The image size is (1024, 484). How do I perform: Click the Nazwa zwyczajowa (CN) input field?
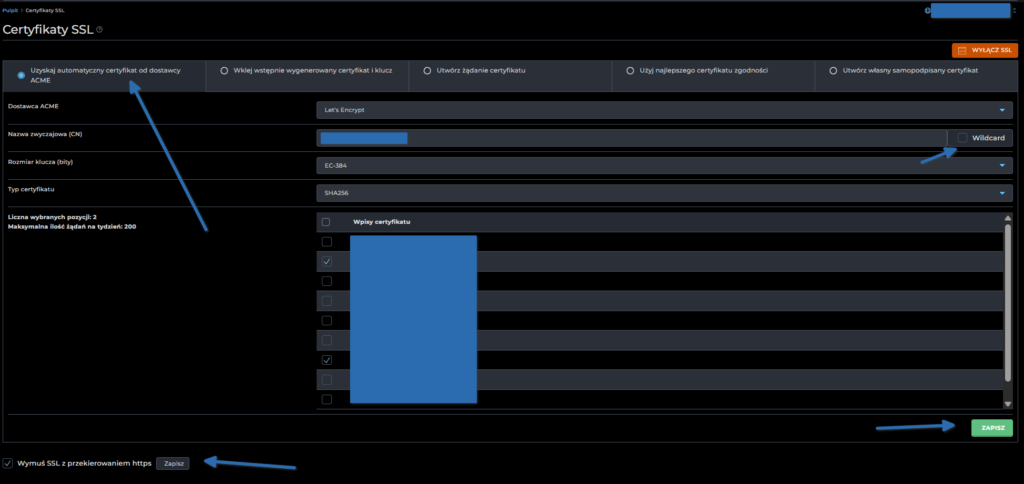click(x=631, y=138)
